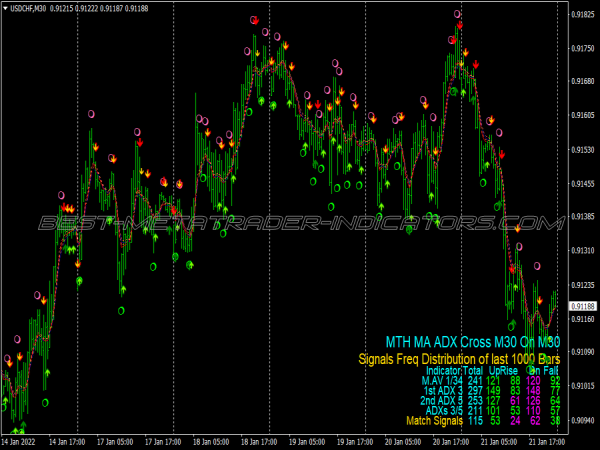Screen dimensions: 600x450
Task: Select the 20 Jan 05:00 time label
Action: [x=403, y=442]
